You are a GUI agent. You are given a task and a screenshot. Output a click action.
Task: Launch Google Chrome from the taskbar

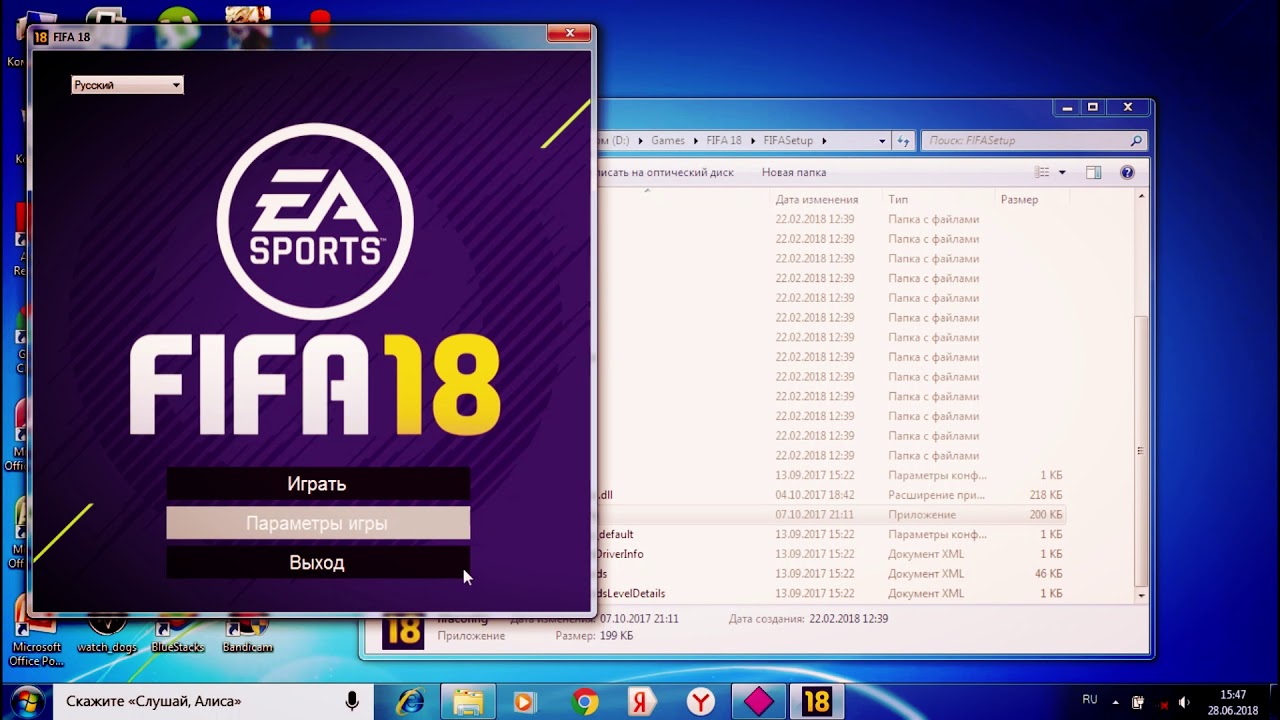pos(585,702)
